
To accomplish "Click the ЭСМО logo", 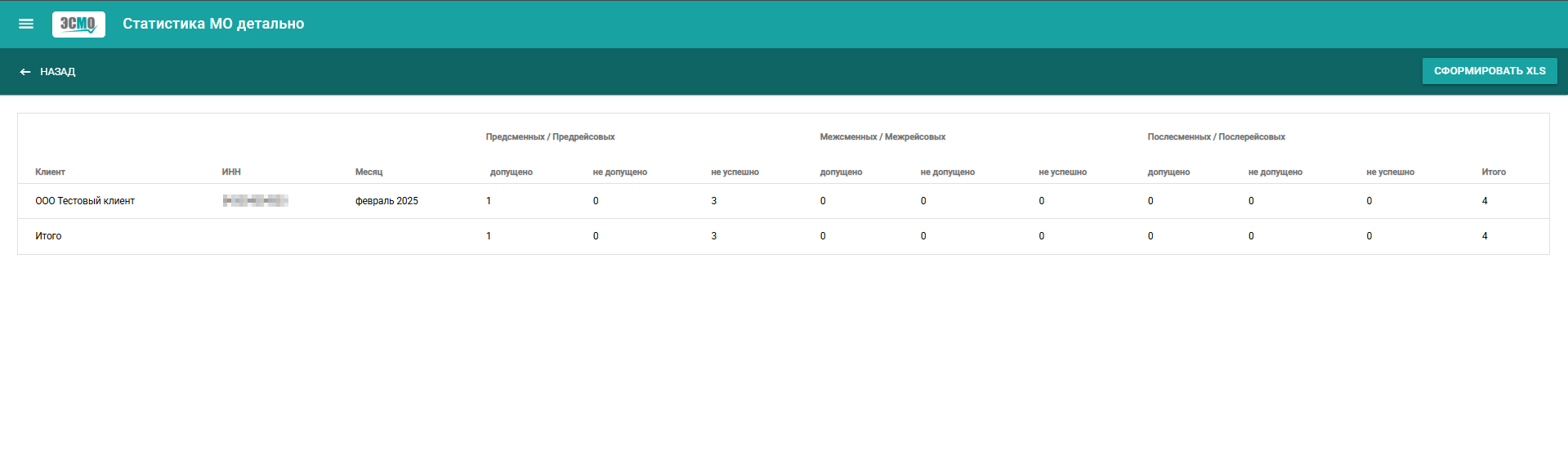I will click(x=78, y=24).
